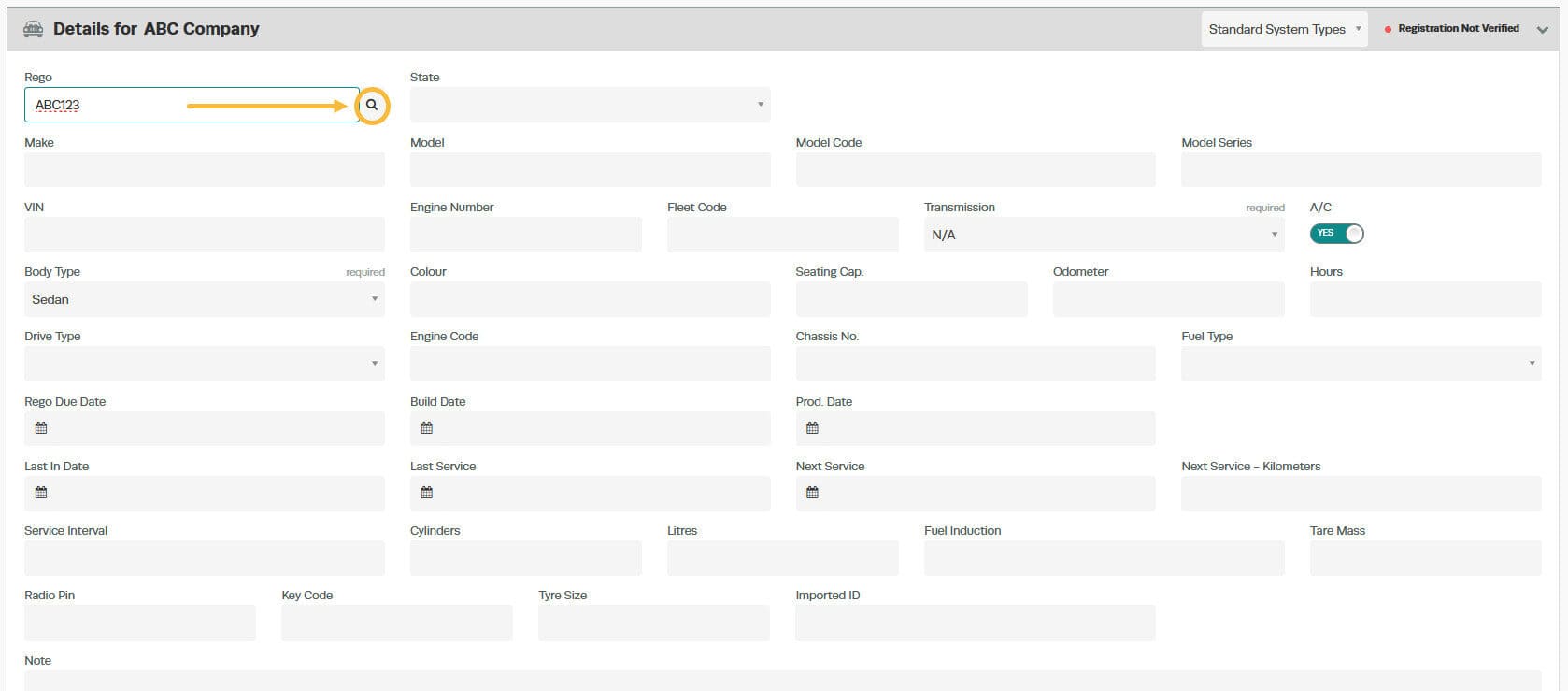Click the Radio Pin input field

(139, 623)
